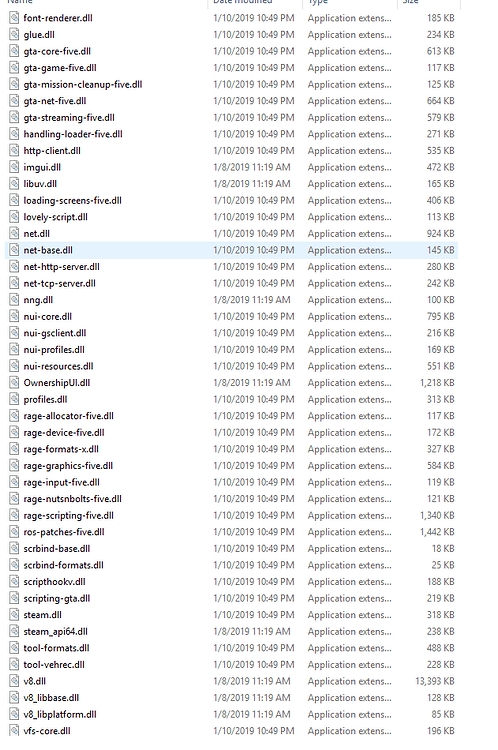The image size is (498, 750).
Task: Click the net-tcp-server.dll file icon
Action: [14, 284]
